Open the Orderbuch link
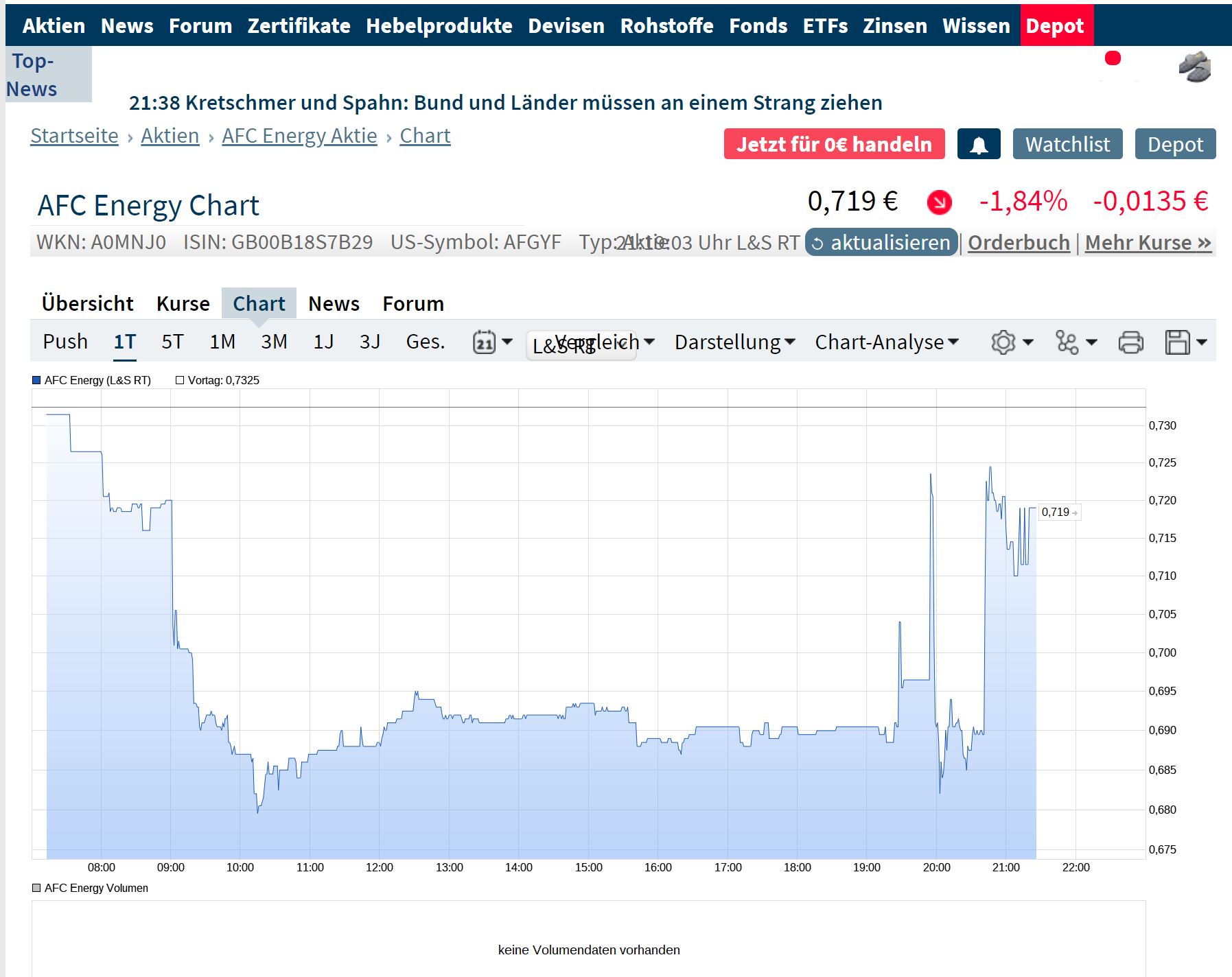Screen dimensions: 1232x977 [1019, 243]
